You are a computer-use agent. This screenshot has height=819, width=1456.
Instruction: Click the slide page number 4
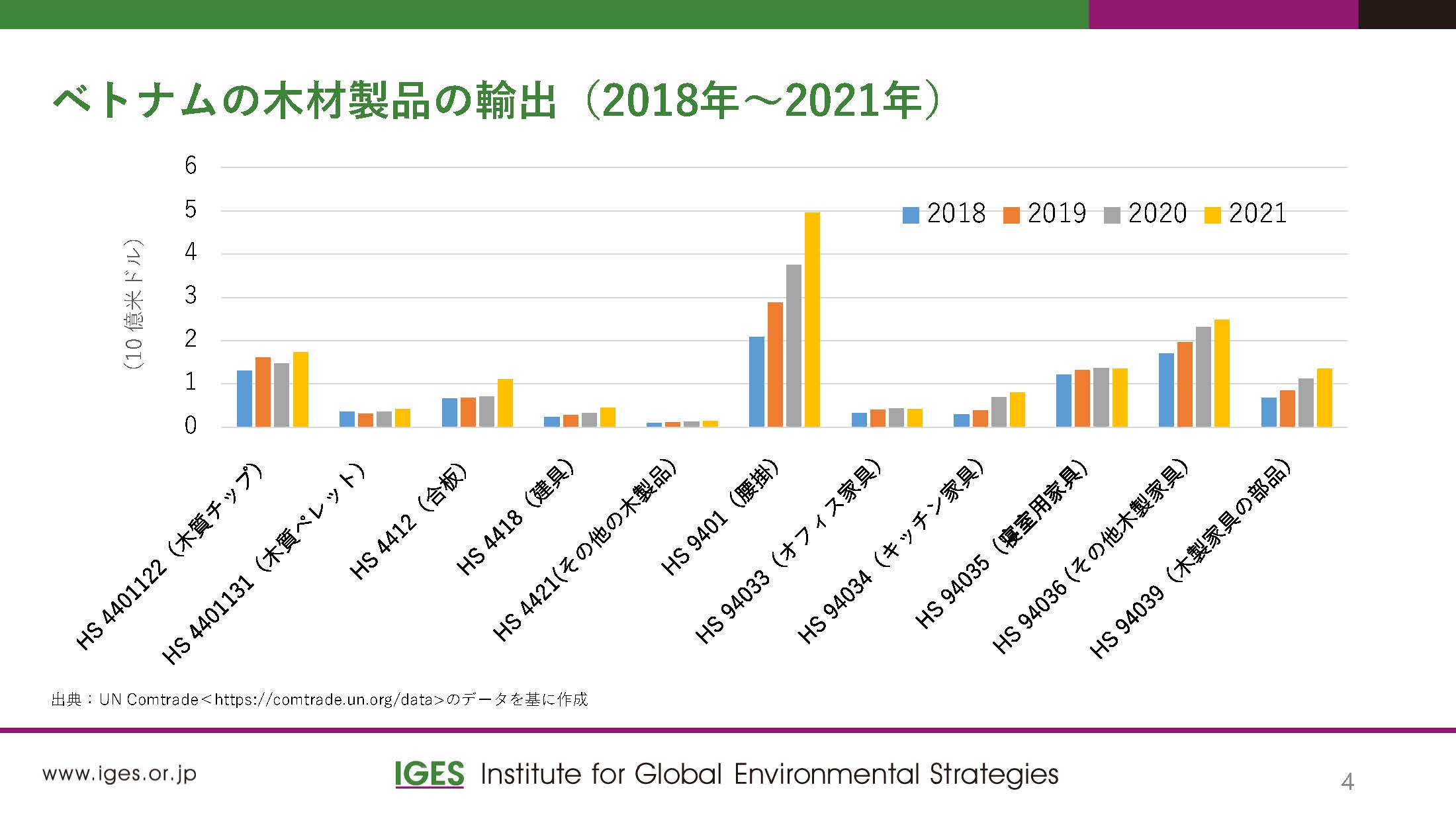tap(1347, 782)
